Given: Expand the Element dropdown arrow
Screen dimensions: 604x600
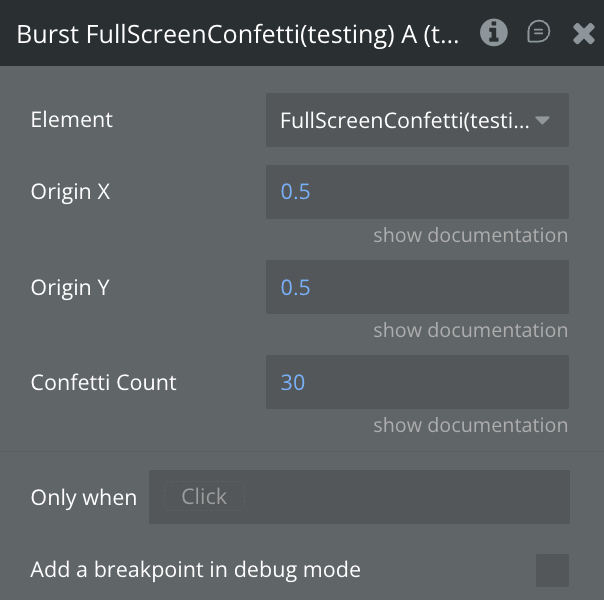Looking at the screenshot, I should coord(543,121).
